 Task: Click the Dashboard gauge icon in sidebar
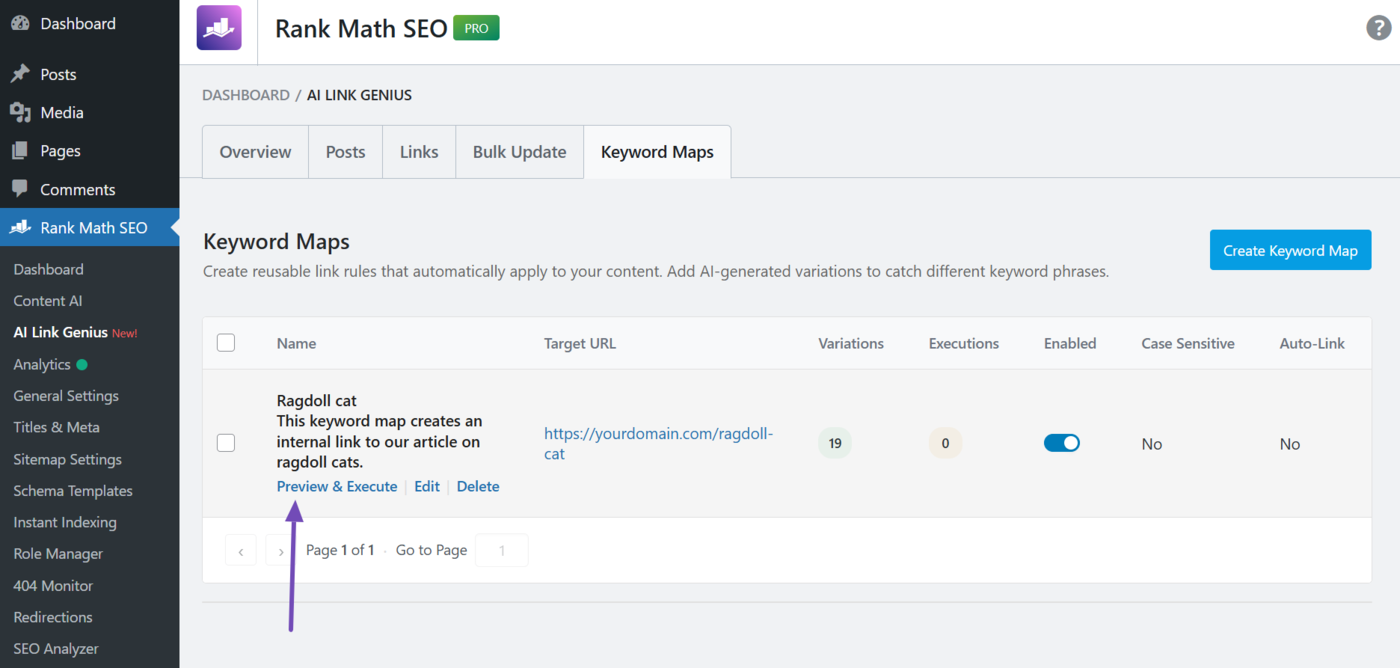(x=20, y=23)
